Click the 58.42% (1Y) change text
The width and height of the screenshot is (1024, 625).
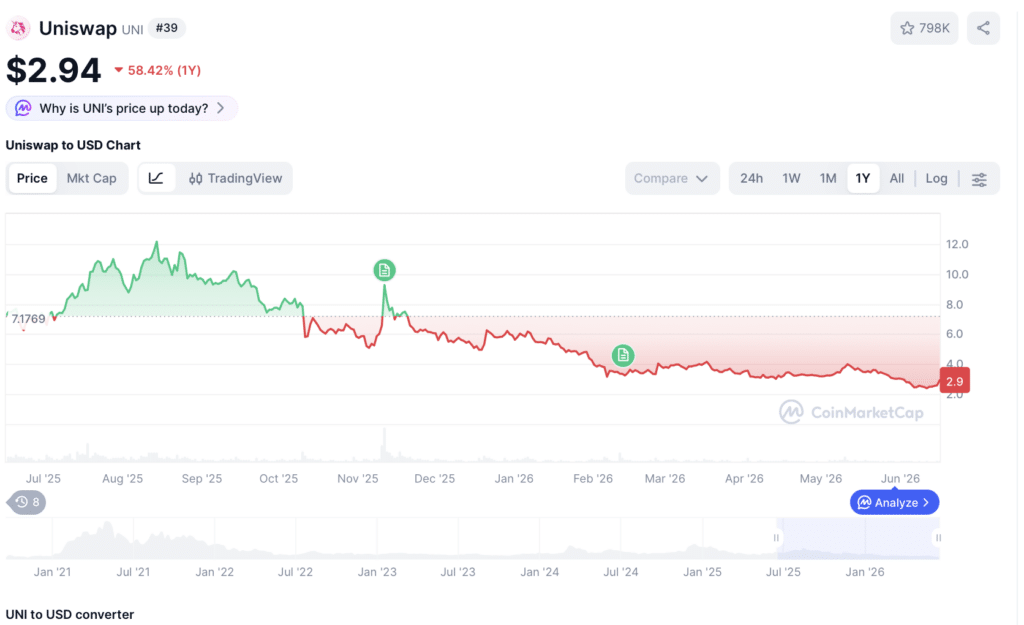(x=164, y=71)
